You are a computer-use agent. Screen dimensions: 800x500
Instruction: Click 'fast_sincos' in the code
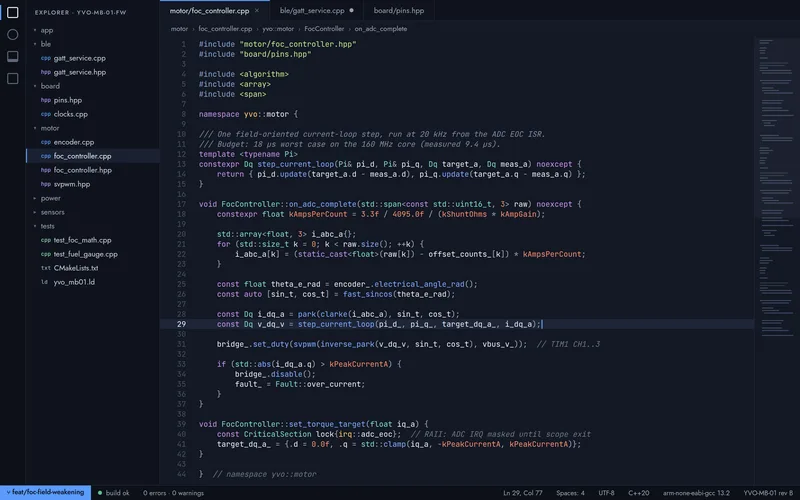367,294
